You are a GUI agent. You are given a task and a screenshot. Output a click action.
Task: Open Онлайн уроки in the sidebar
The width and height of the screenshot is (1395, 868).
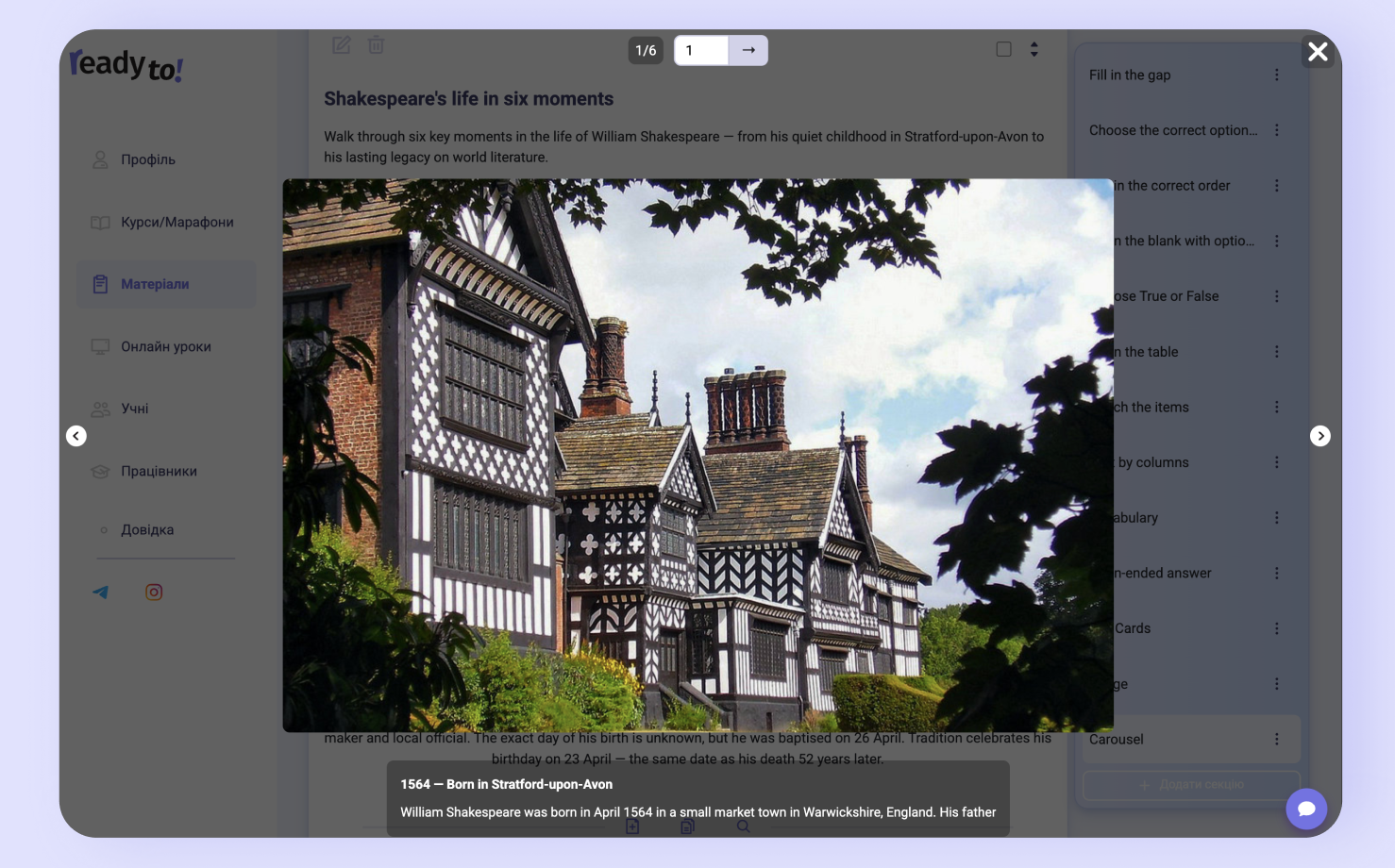(166, 346)
